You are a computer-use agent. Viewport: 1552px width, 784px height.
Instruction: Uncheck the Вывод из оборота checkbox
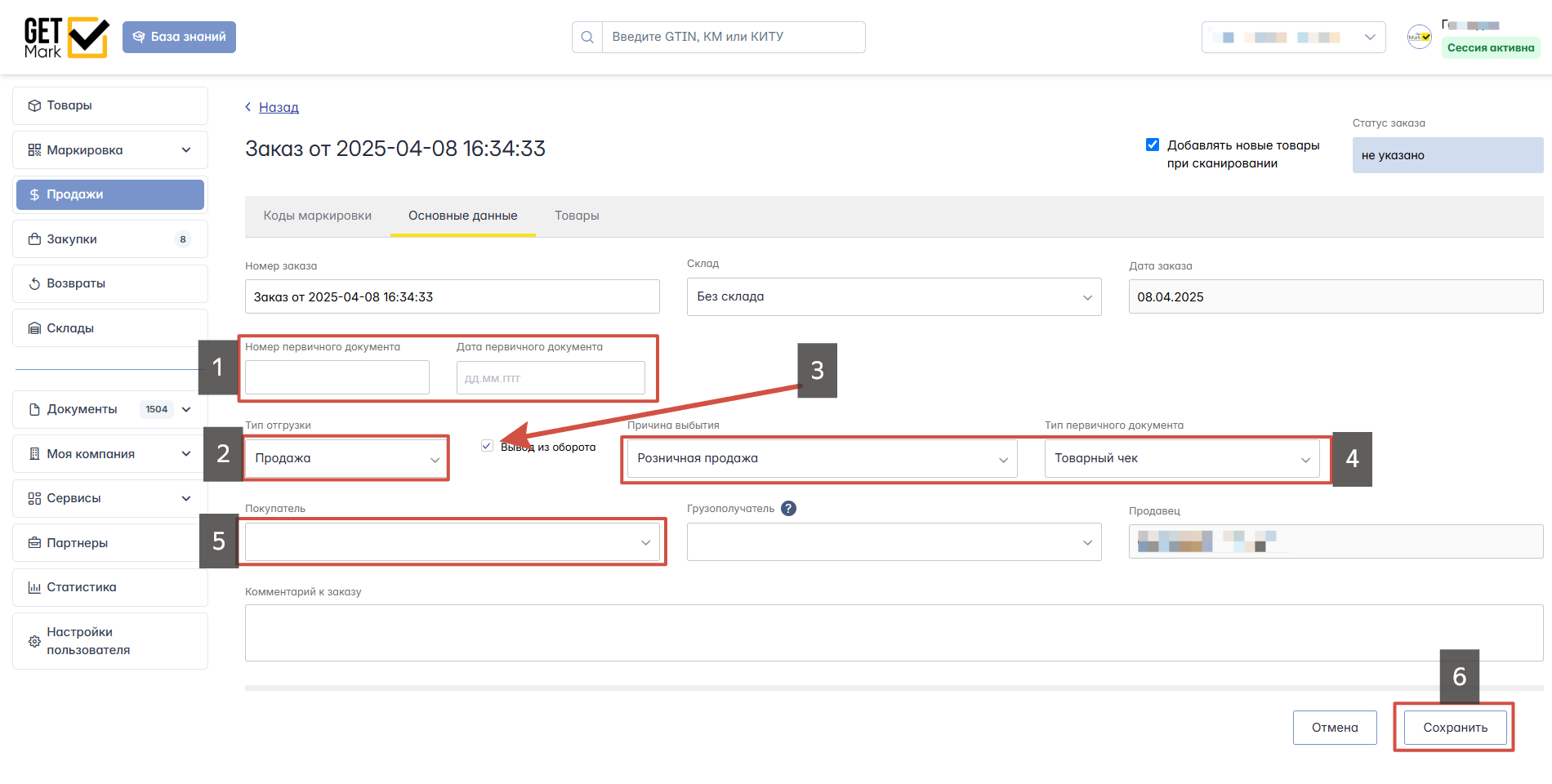[487, 446]
